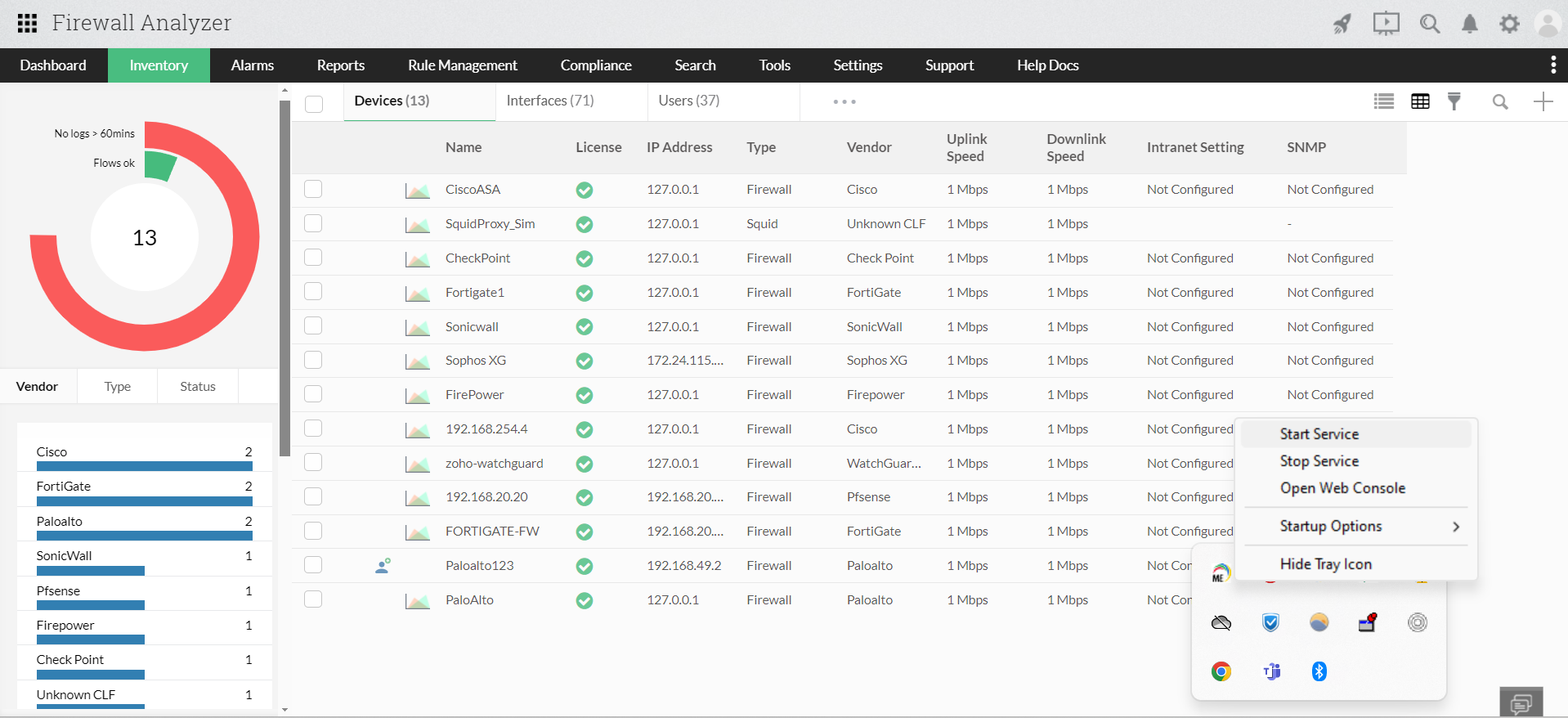1568x718 pixels.
Task: Select the Sonicwall device checkbox
Action: point(313,326)
